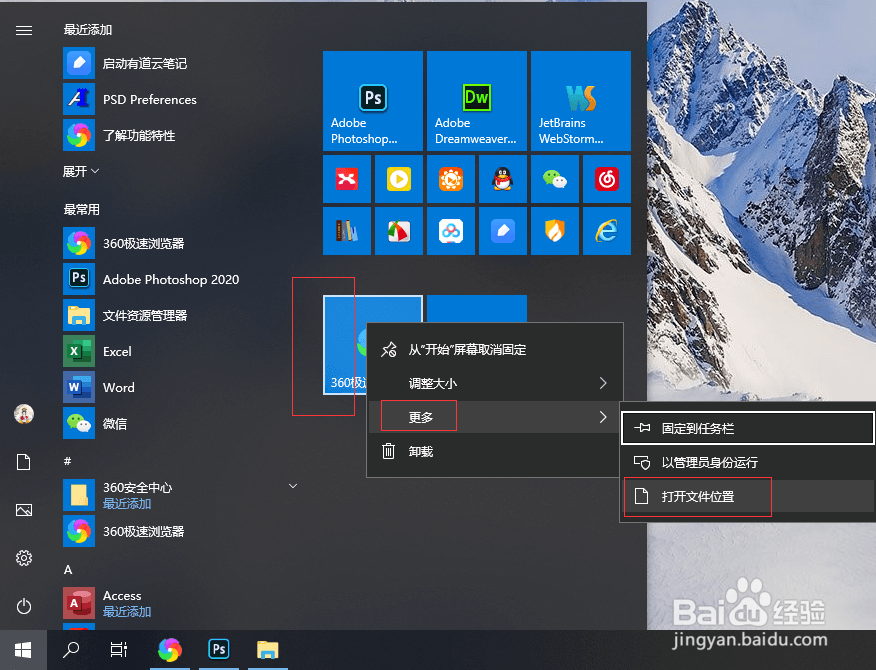The width and height of the screenshot is (876, 670).
Task: Open the orange video player tile
Action: pyautogui.click(x=451, y=179)
